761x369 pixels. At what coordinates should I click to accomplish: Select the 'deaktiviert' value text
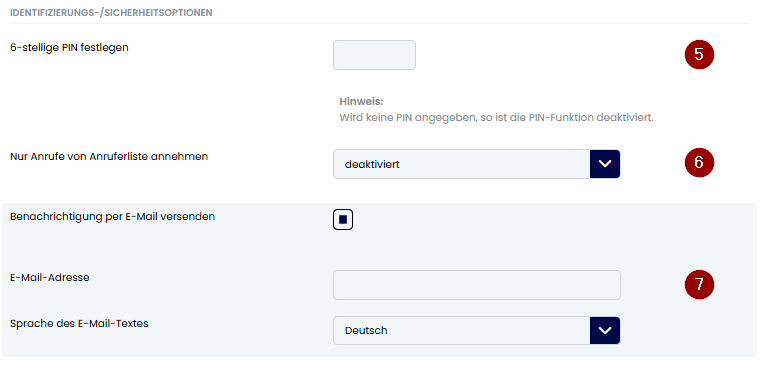[372, 165]
